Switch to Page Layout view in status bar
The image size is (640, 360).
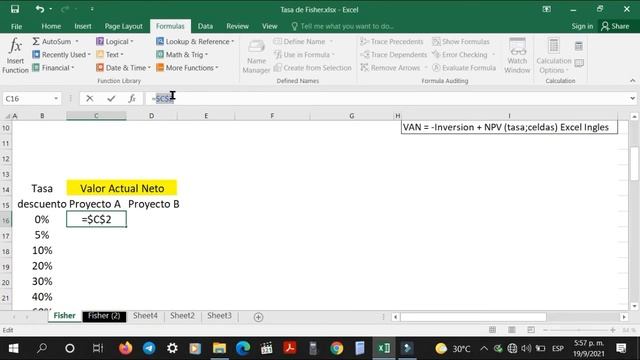512,330
